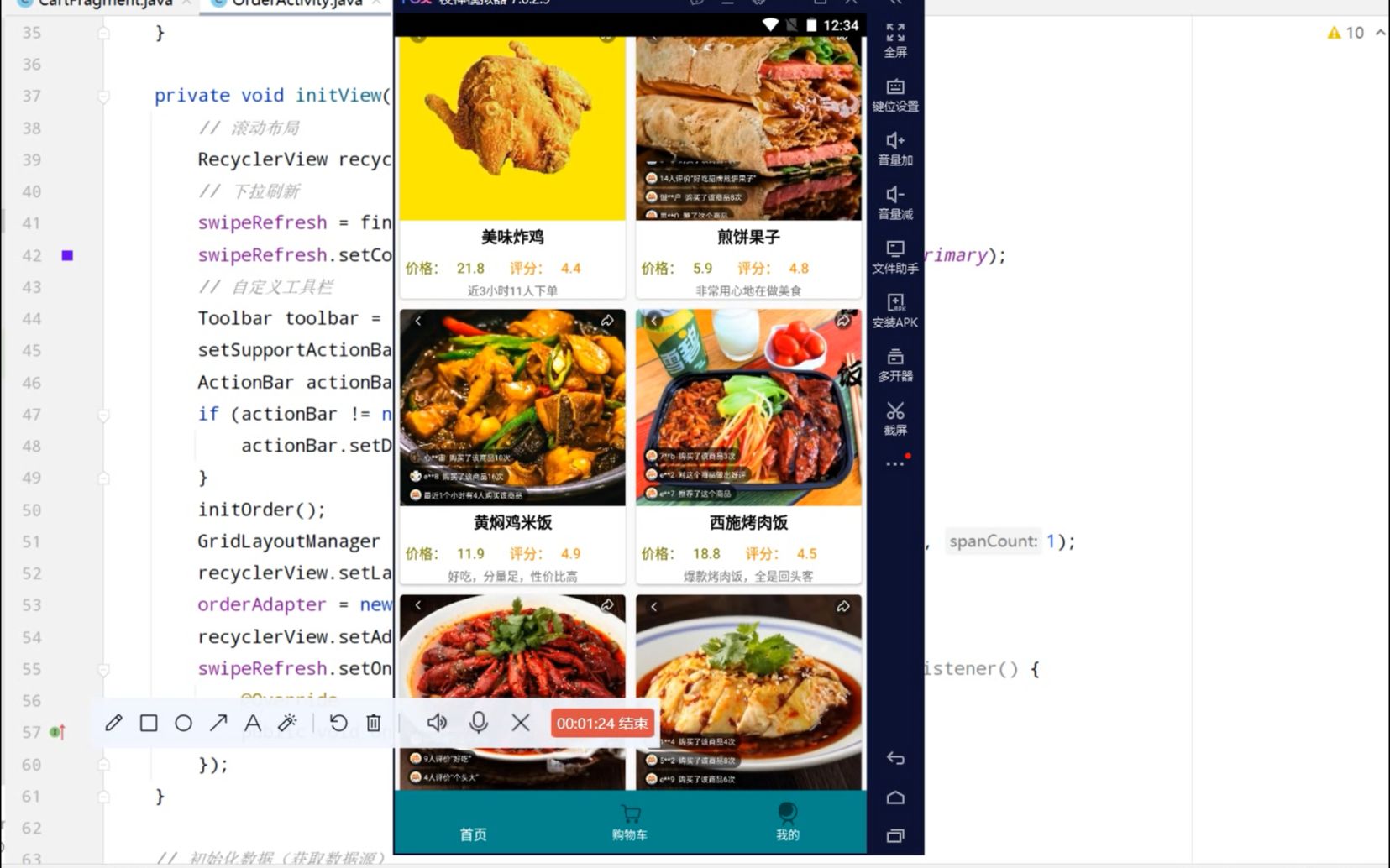Open the 西施烤肉饭 food card image
The image size is (1390, 868).
click(748, 407)
